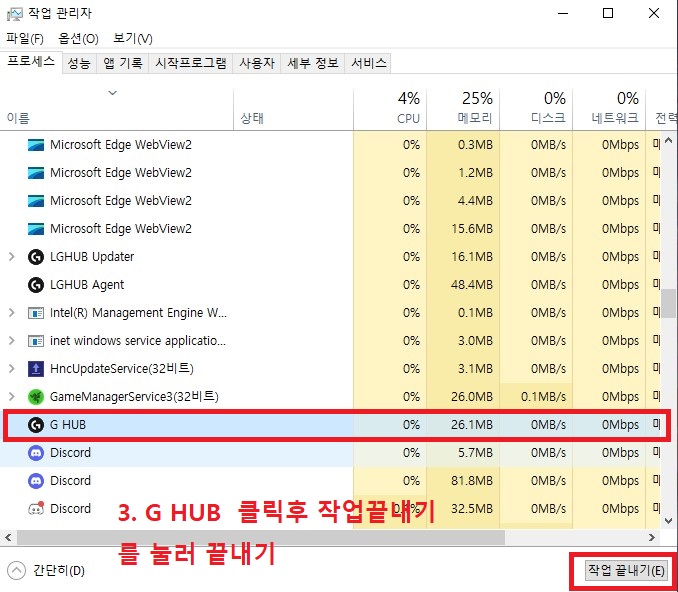This screenshot has height=592, width=678.
Task: Open the 보기(V) menu
Action: (x=132, y=38)
